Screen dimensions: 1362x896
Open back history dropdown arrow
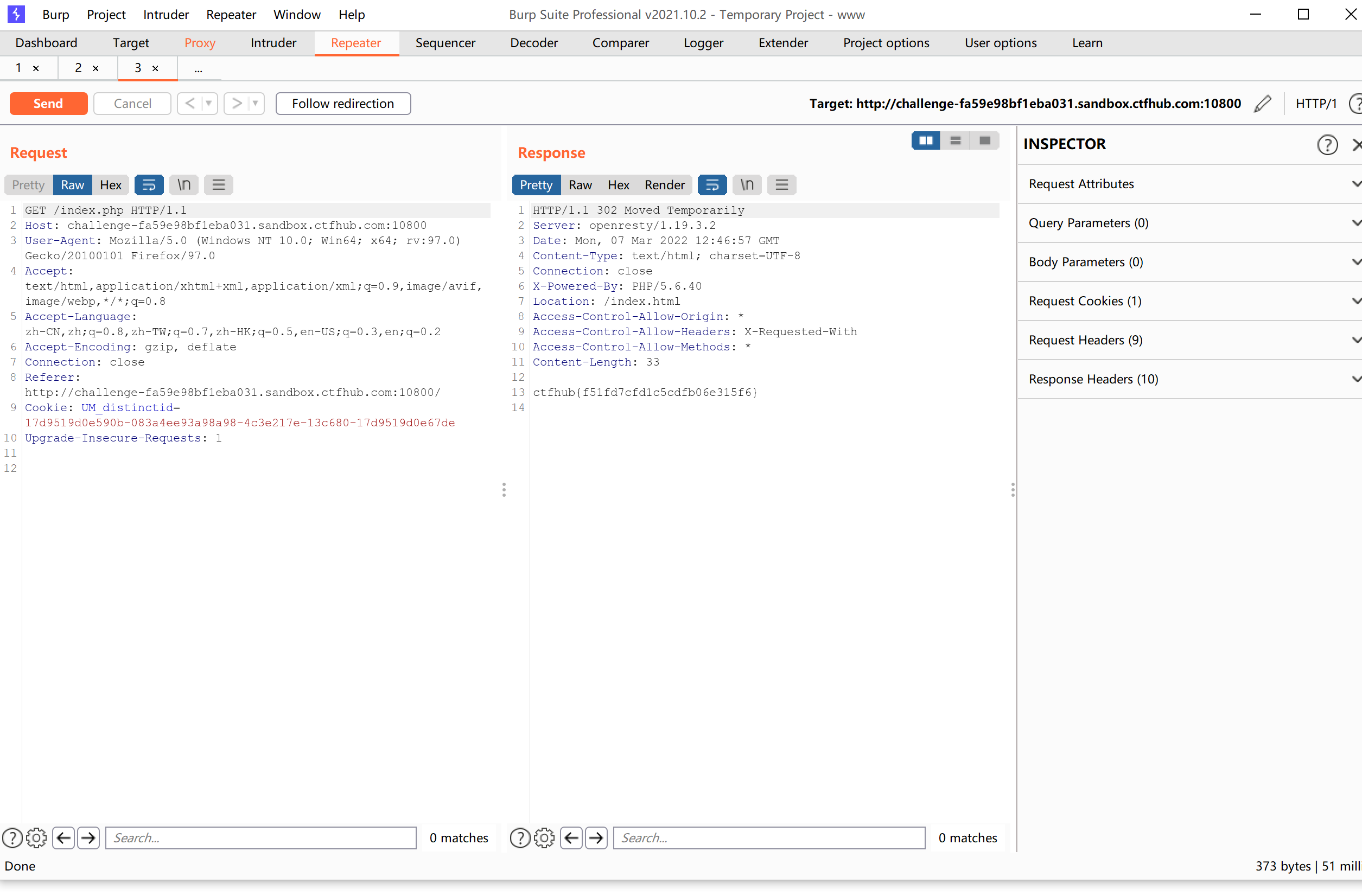pos(209,104)
